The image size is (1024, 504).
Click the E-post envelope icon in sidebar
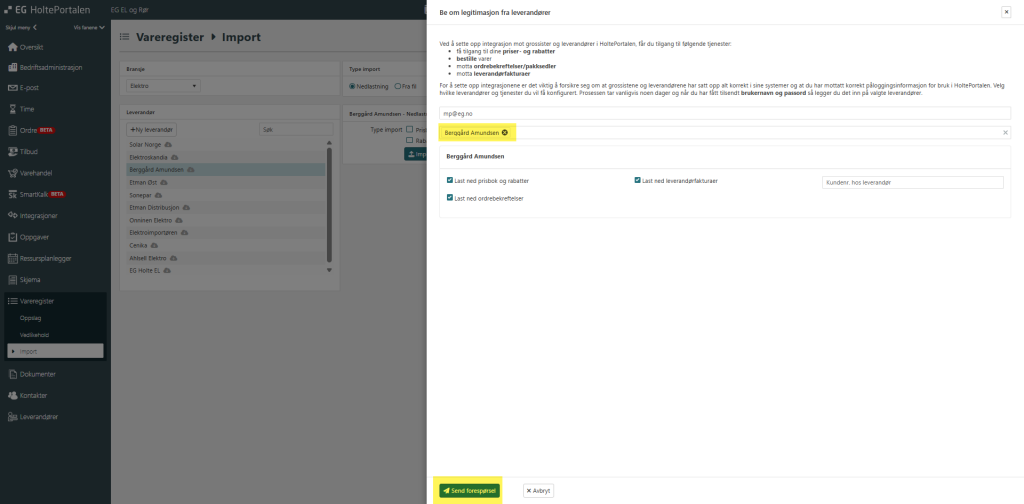pyautogui.click(x=13, y=88)
